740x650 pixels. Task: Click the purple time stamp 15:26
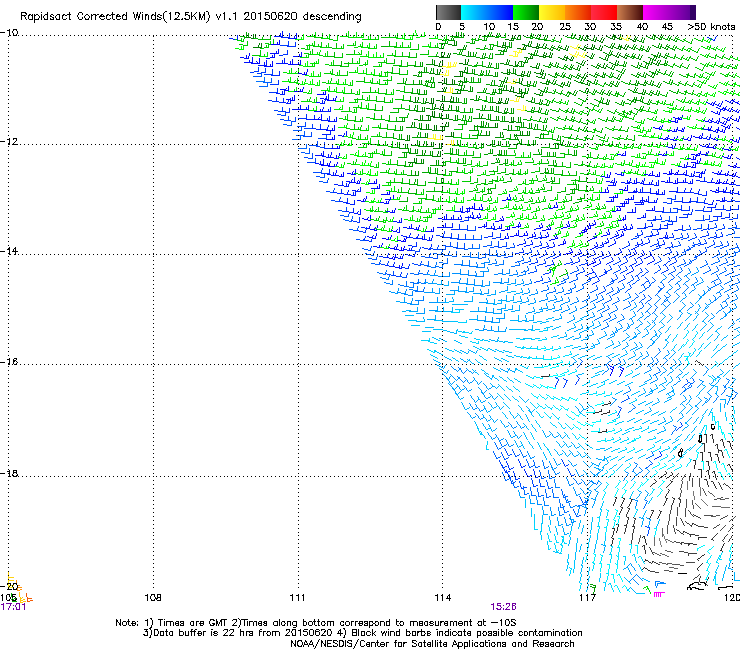[503, 607]
